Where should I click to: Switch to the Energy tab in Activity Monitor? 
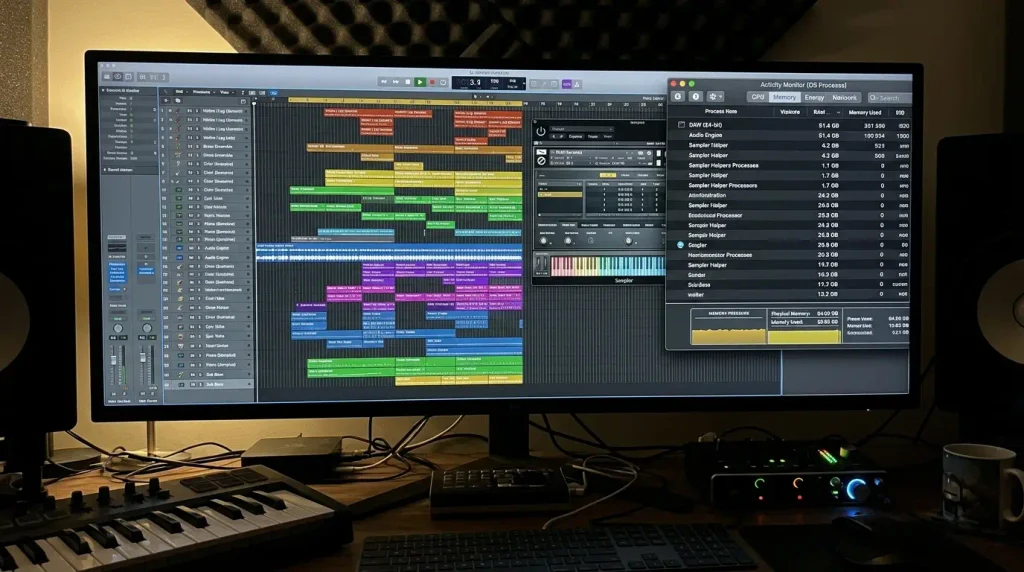point(814,97)
